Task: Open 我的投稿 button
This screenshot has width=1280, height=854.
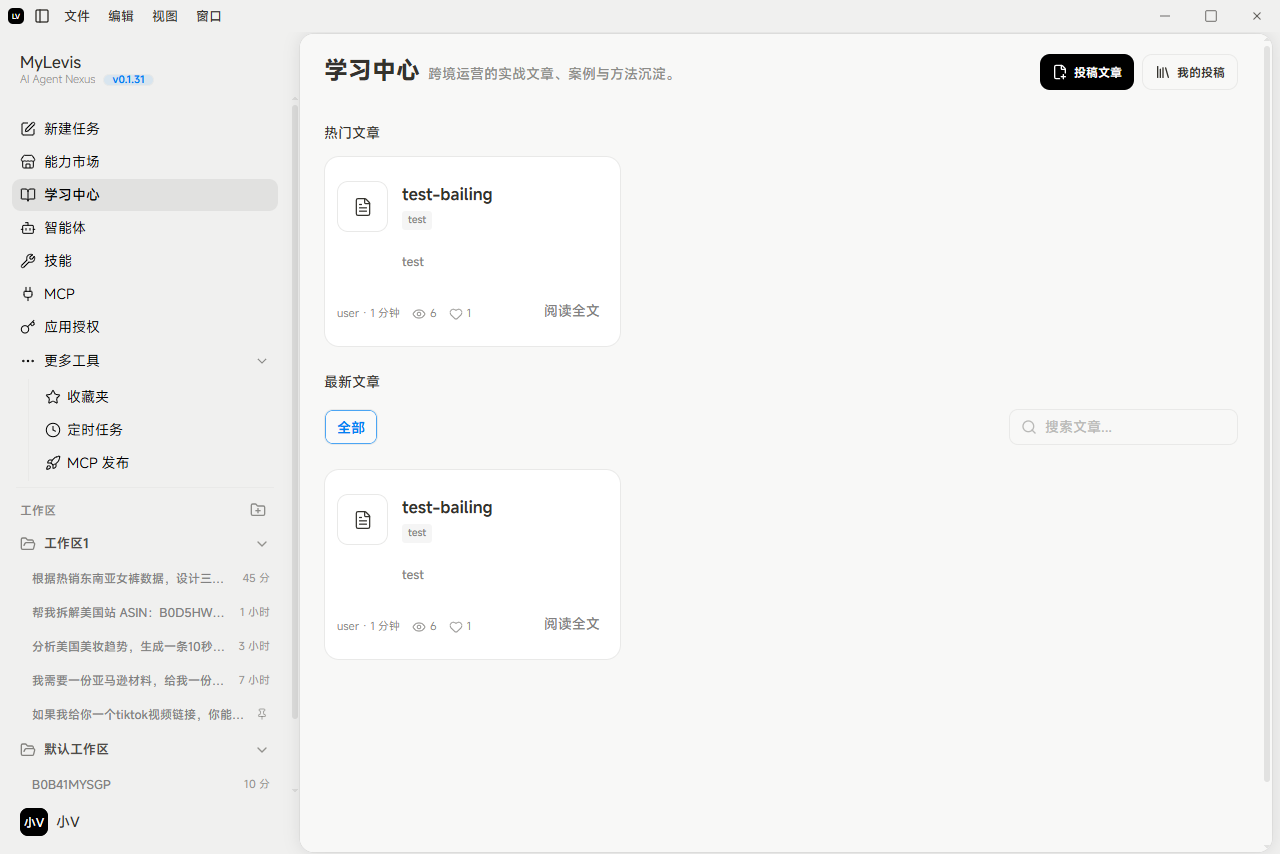Action: (x=1190, y=72)
